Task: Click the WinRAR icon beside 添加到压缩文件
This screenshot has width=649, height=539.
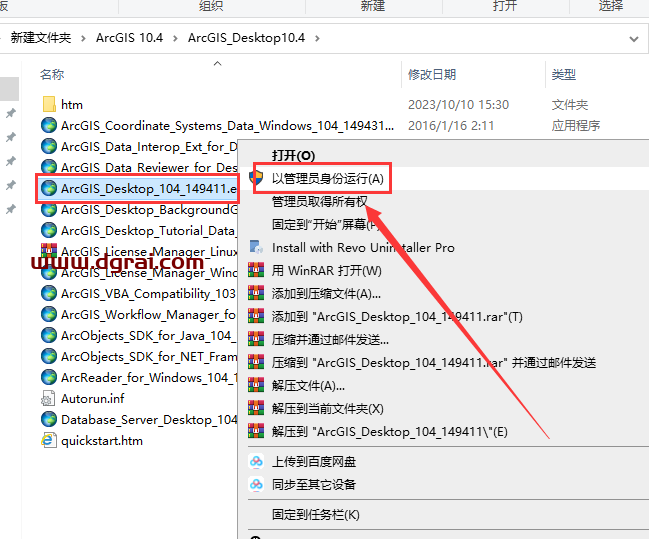Action: coord(256,293)
